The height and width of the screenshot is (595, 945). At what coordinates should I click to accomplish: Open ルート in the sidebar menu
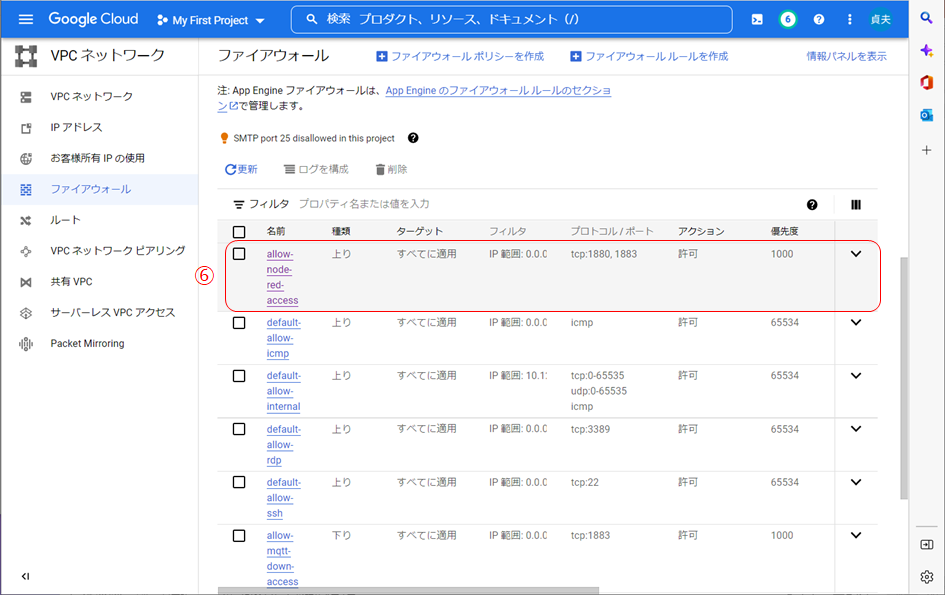coord(65,220)
